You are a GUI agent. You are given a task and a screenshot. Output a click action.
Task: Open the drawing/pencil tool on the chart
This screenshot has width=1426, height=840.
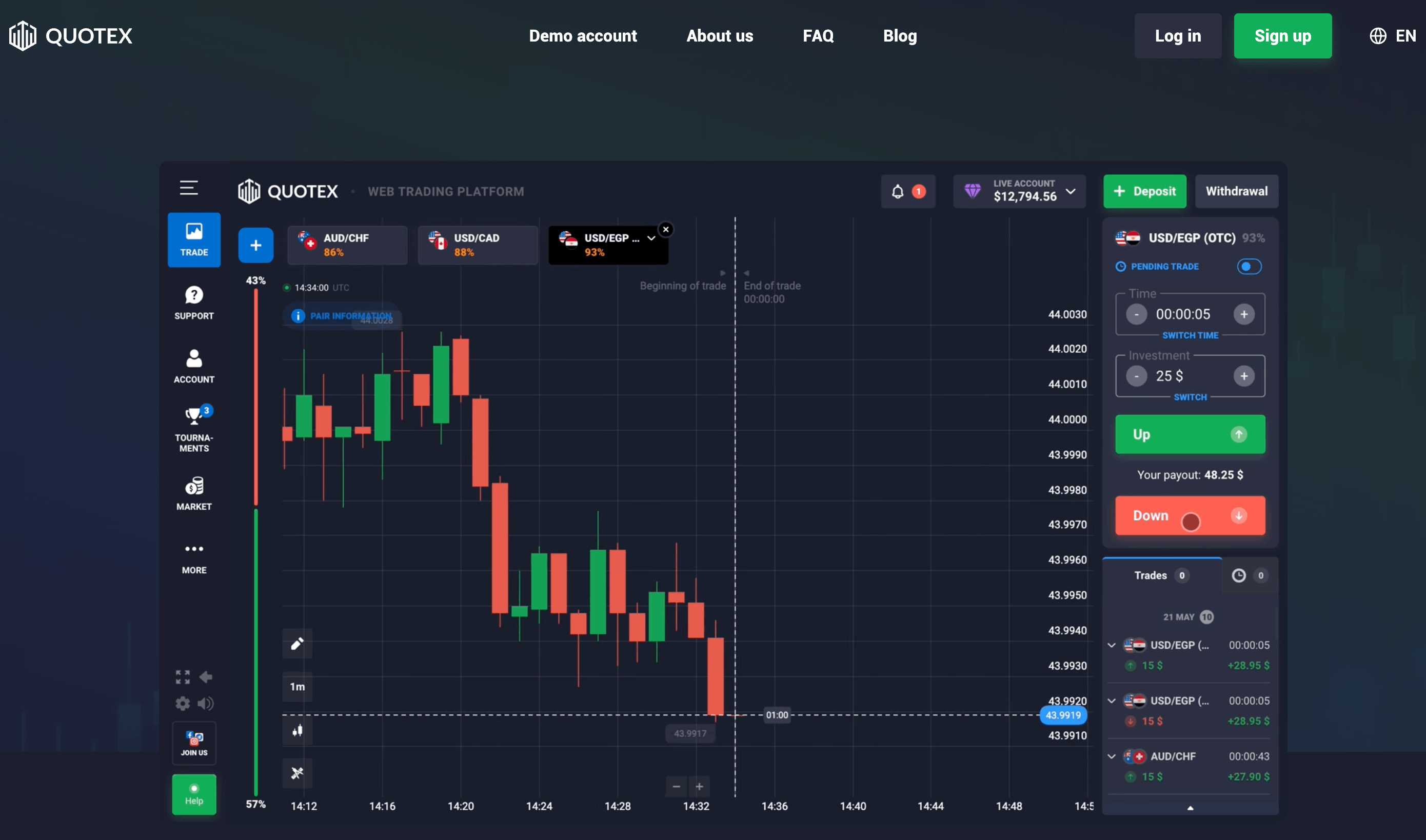coord(297,644)
